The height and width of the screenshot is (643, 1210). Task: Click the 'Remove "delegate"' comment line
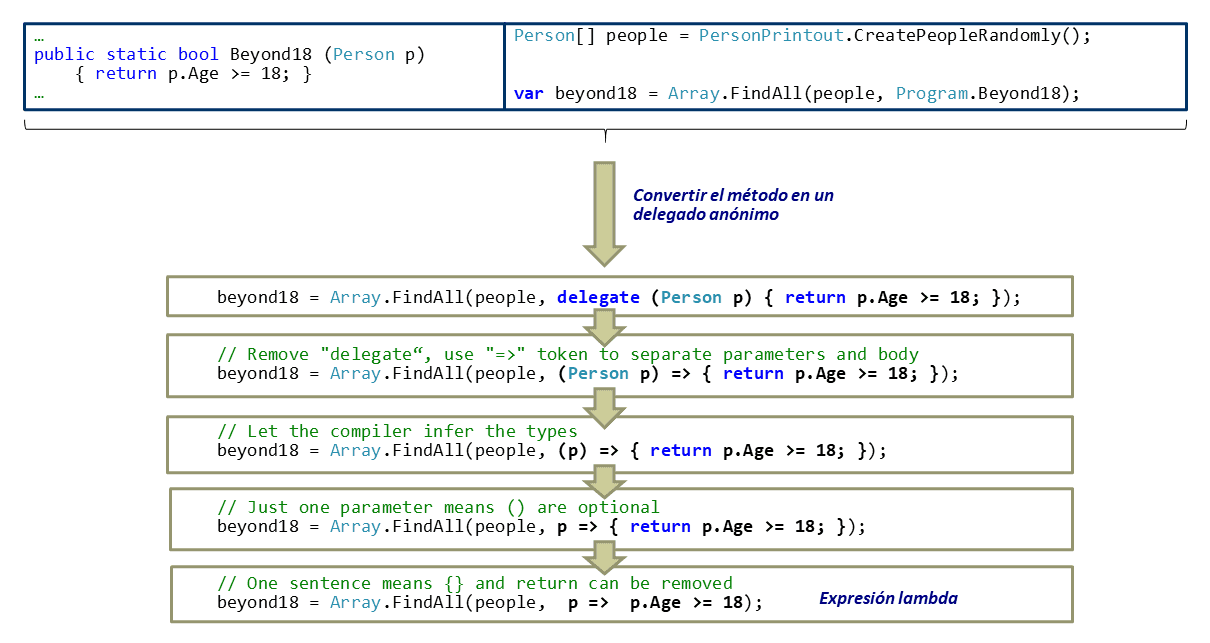(567, 354)
